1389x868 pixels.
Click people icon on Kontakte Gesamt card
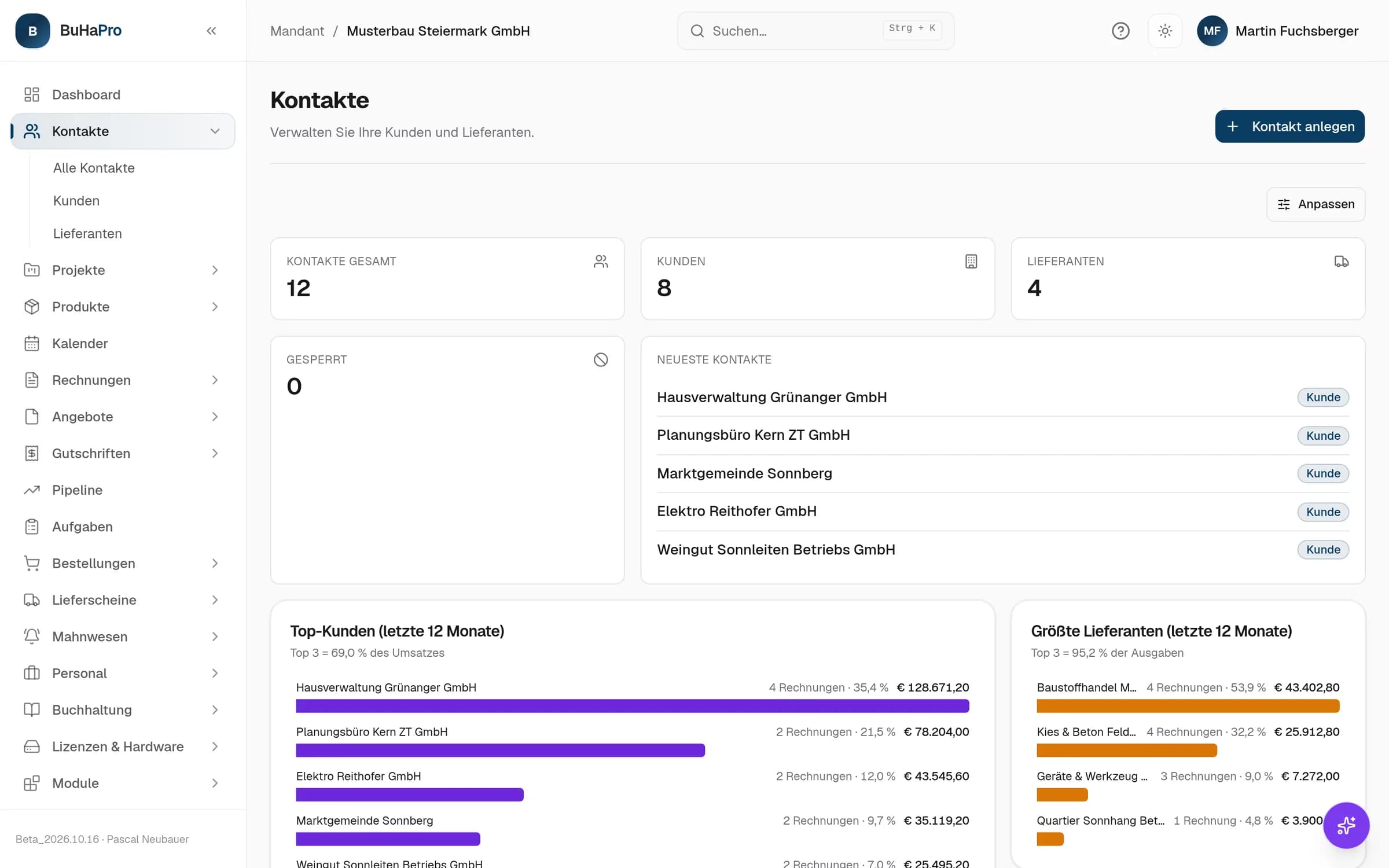[x=601, y=262]
